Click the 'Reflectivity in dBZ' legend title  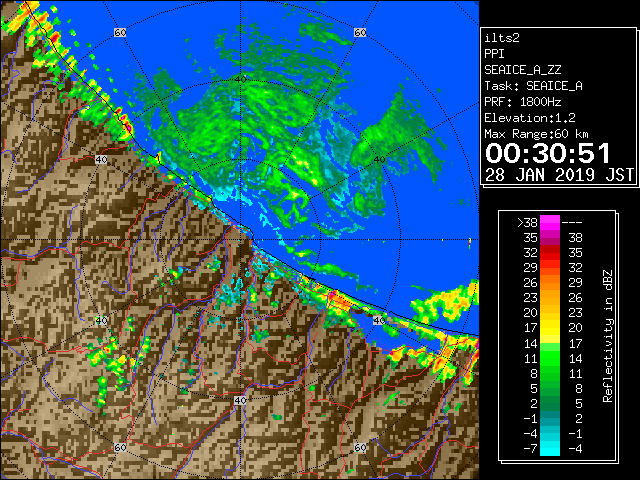[x=608, y=336]
